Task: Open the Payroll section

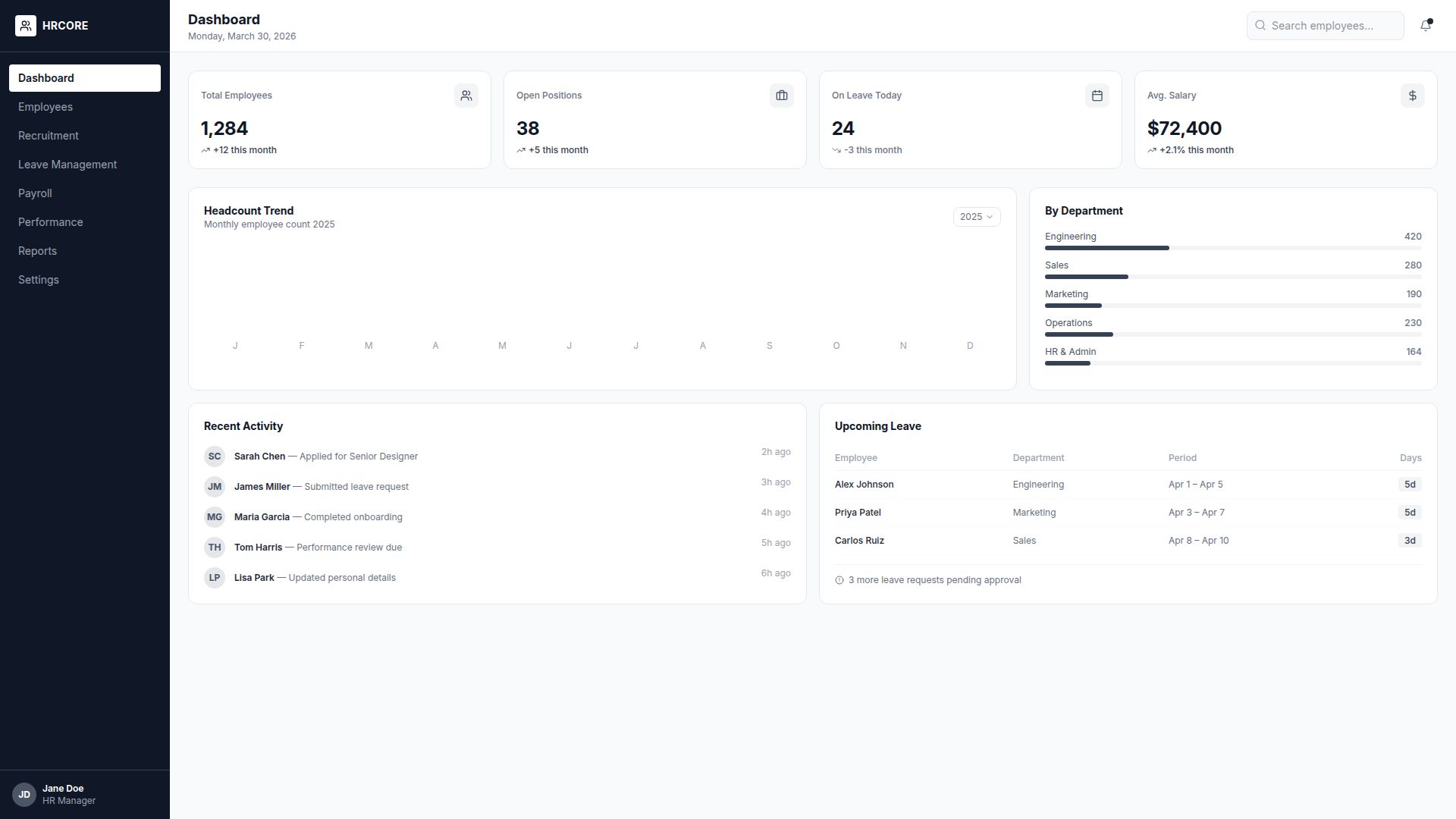Action: [x=85, y=193]
